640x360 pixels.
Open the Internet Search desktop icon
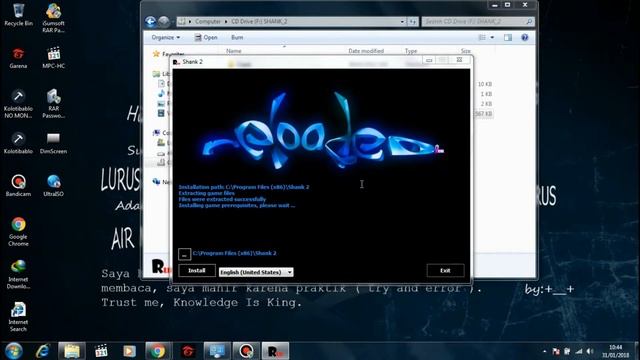[x=18, y=317]
